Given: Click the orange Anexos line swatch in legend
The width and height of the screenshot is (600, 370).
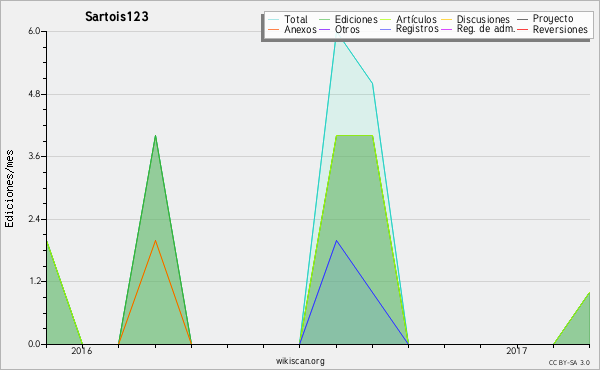Looking at the screenshot, I should tap(274, 29).
